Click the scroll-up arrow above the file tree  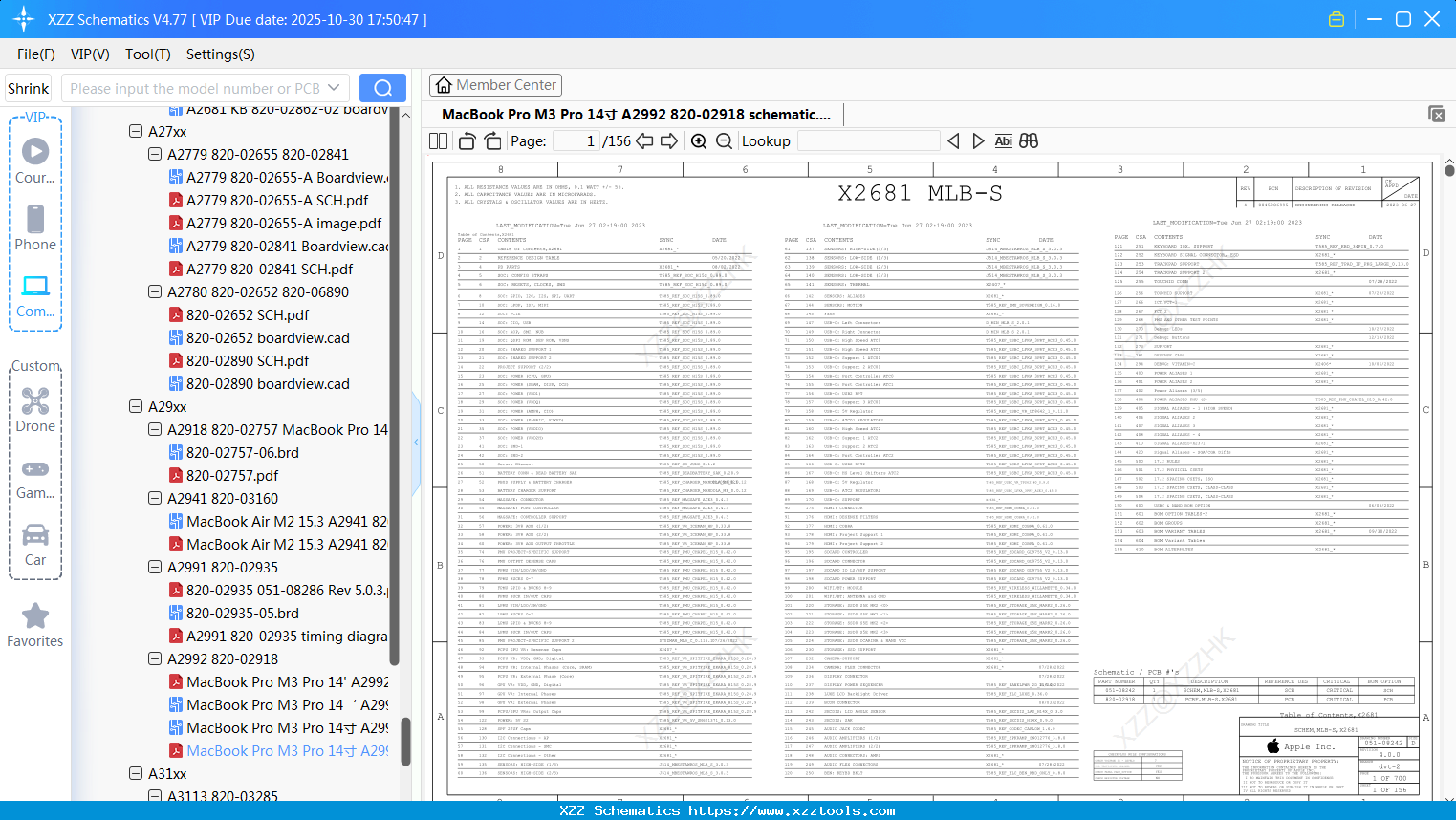(405, 115)
